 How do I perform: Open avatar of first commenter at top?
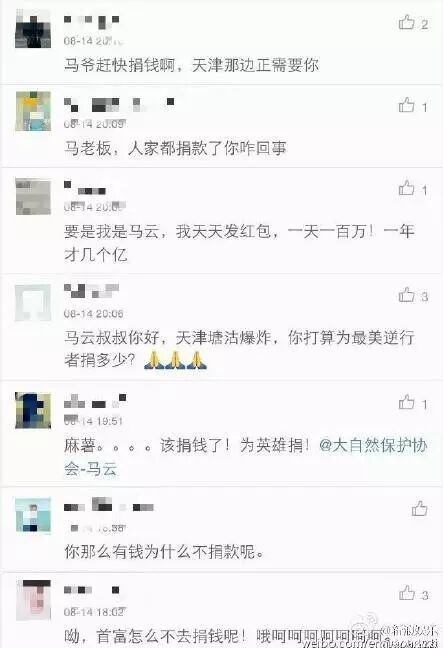click(33, 29)
